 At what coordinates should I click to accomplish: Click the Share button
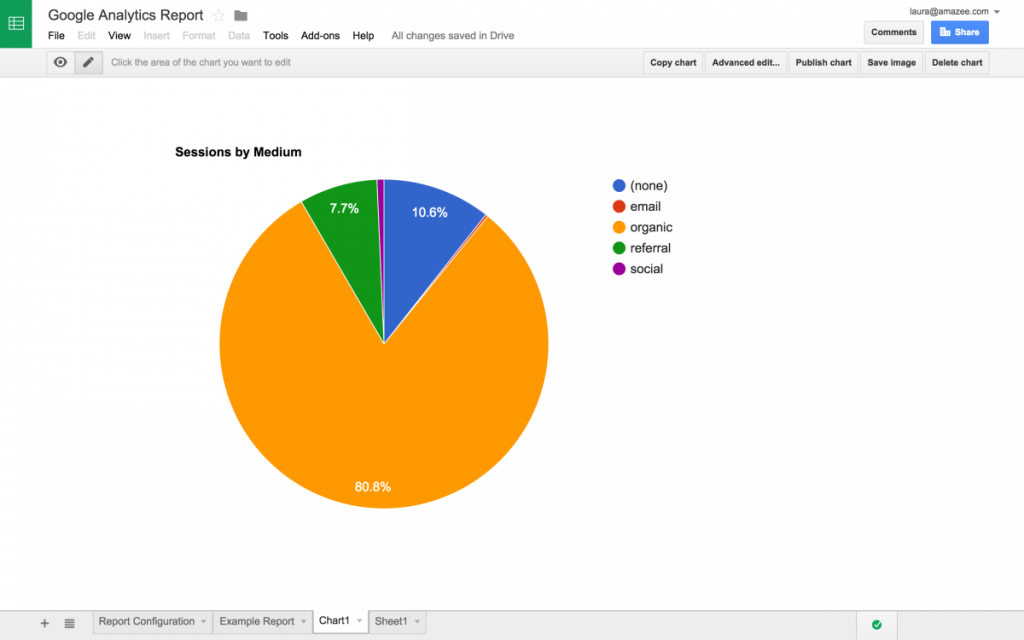[x=959, y=32]
